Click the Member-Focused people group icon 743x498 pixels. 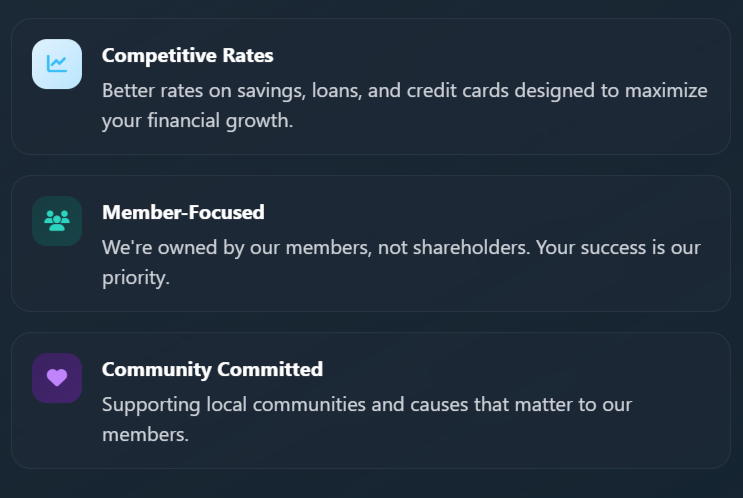click(57, 221)
